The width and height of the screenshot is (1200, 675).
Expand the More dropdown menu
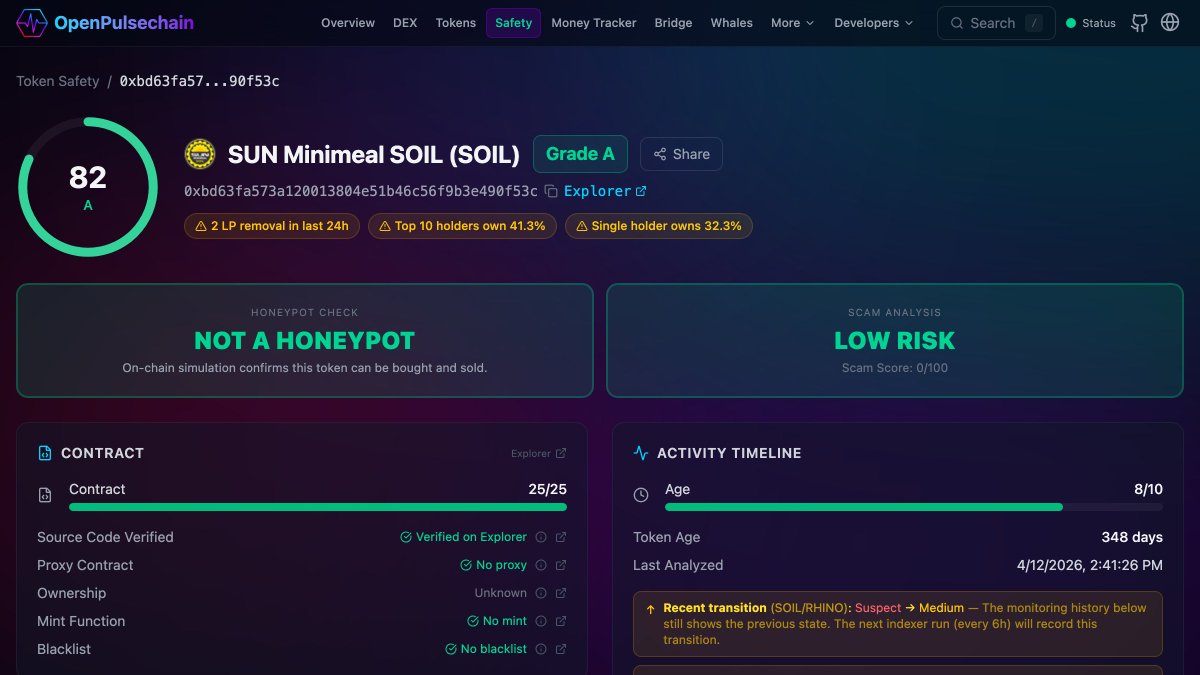click(x=792, y=23)
